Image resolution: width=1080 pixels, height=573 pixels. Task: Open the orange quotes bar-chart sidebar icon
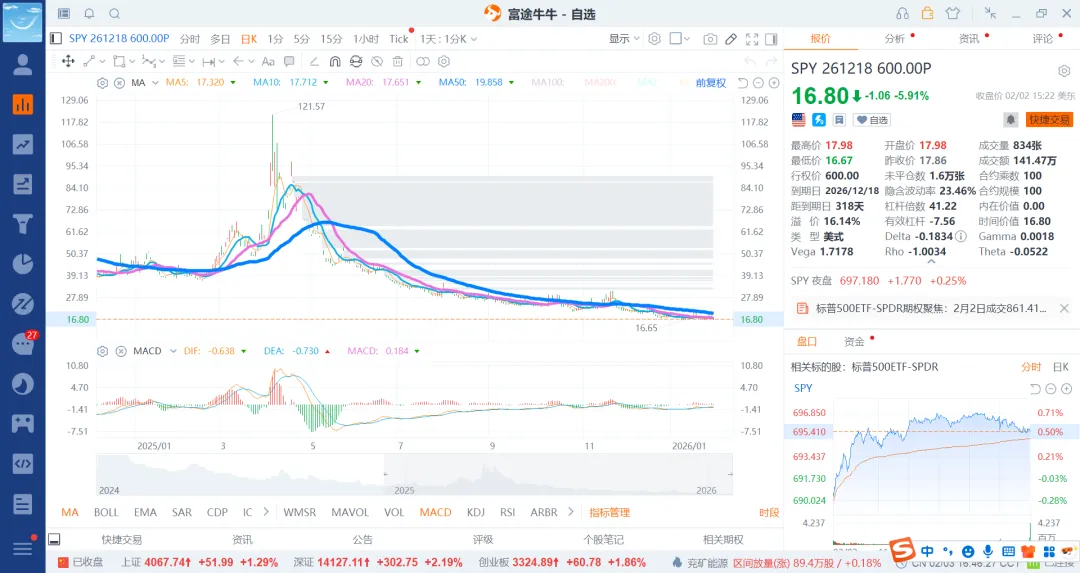pyautogui.click(x=23, y=104)
